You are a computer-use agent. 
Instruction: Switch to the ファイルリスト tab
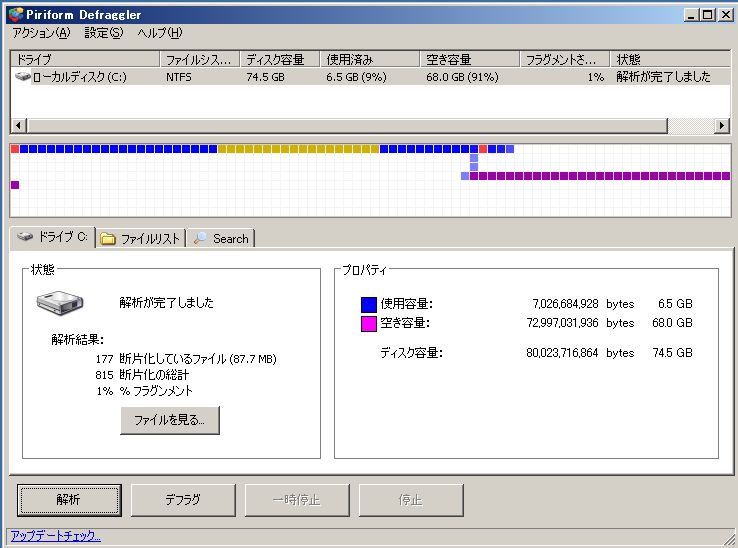pos(141,239)
